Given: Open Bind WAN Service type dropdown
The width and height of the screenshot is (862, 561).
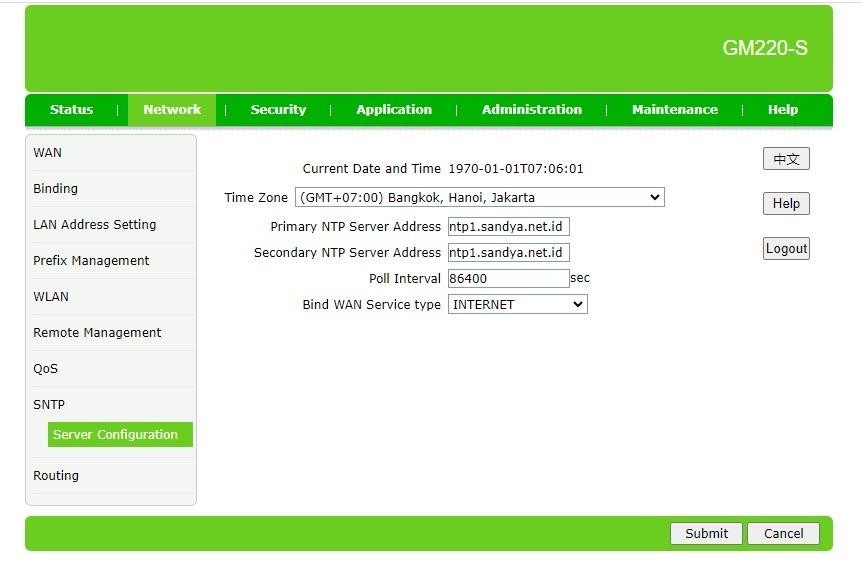Looking at the screenshot, I should coord(517,305).
